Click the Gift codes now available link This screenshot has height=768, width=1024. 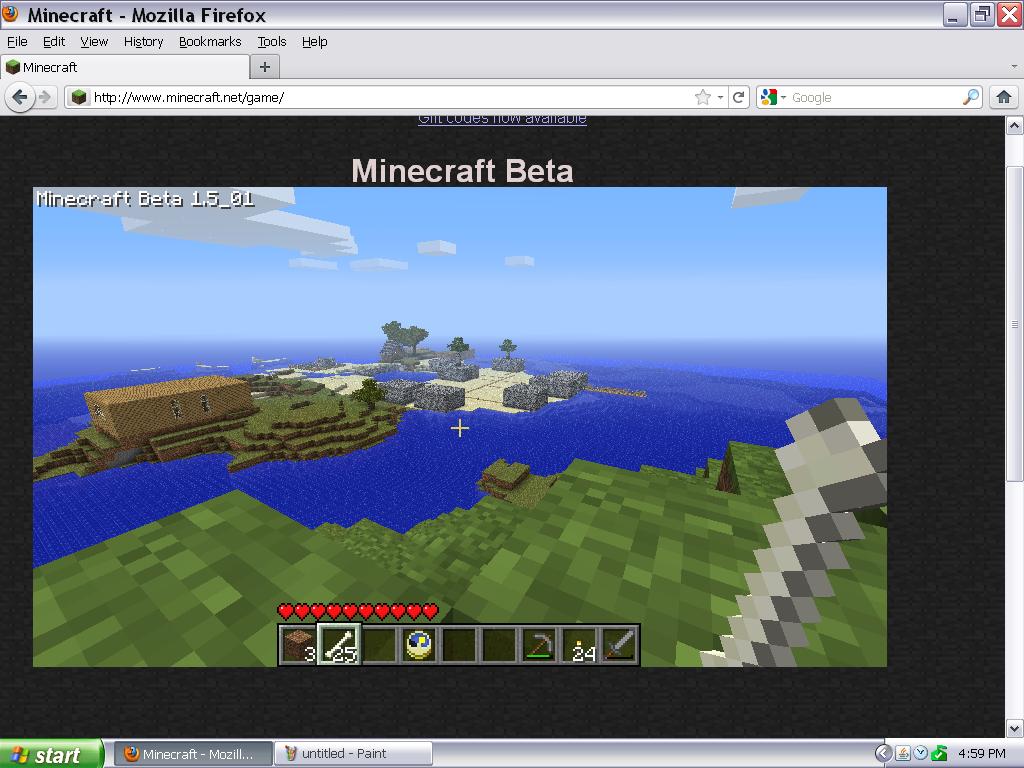point(502,120)
